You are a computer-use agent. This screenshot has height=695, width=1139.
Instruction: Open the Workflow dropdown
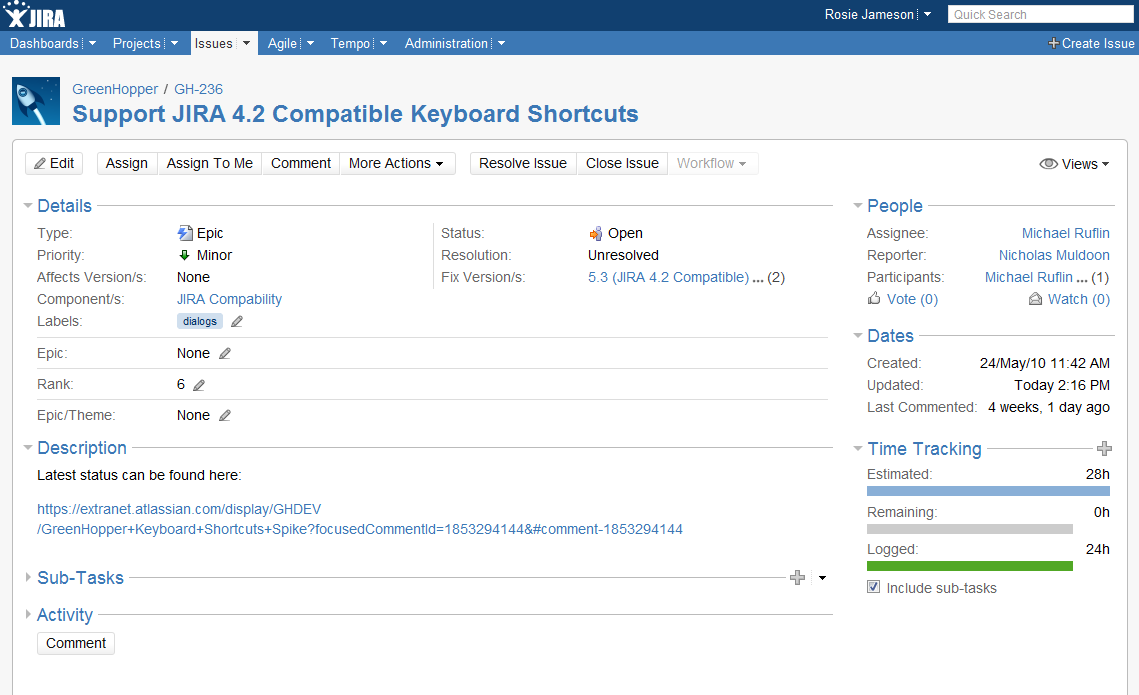point(712,163)
